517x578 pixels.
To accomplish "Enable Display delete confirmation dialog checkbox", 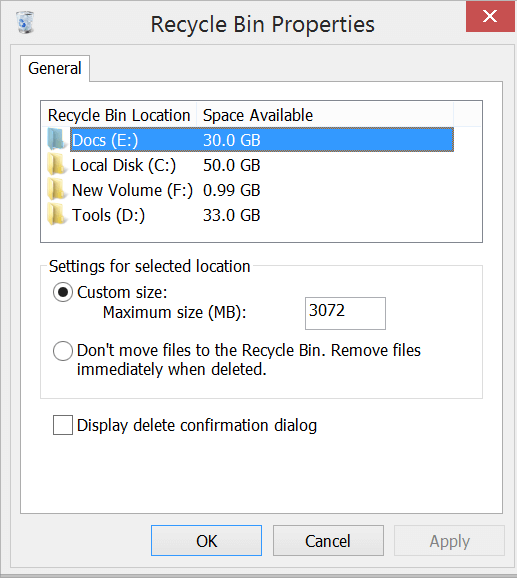I will coord(63,425).
